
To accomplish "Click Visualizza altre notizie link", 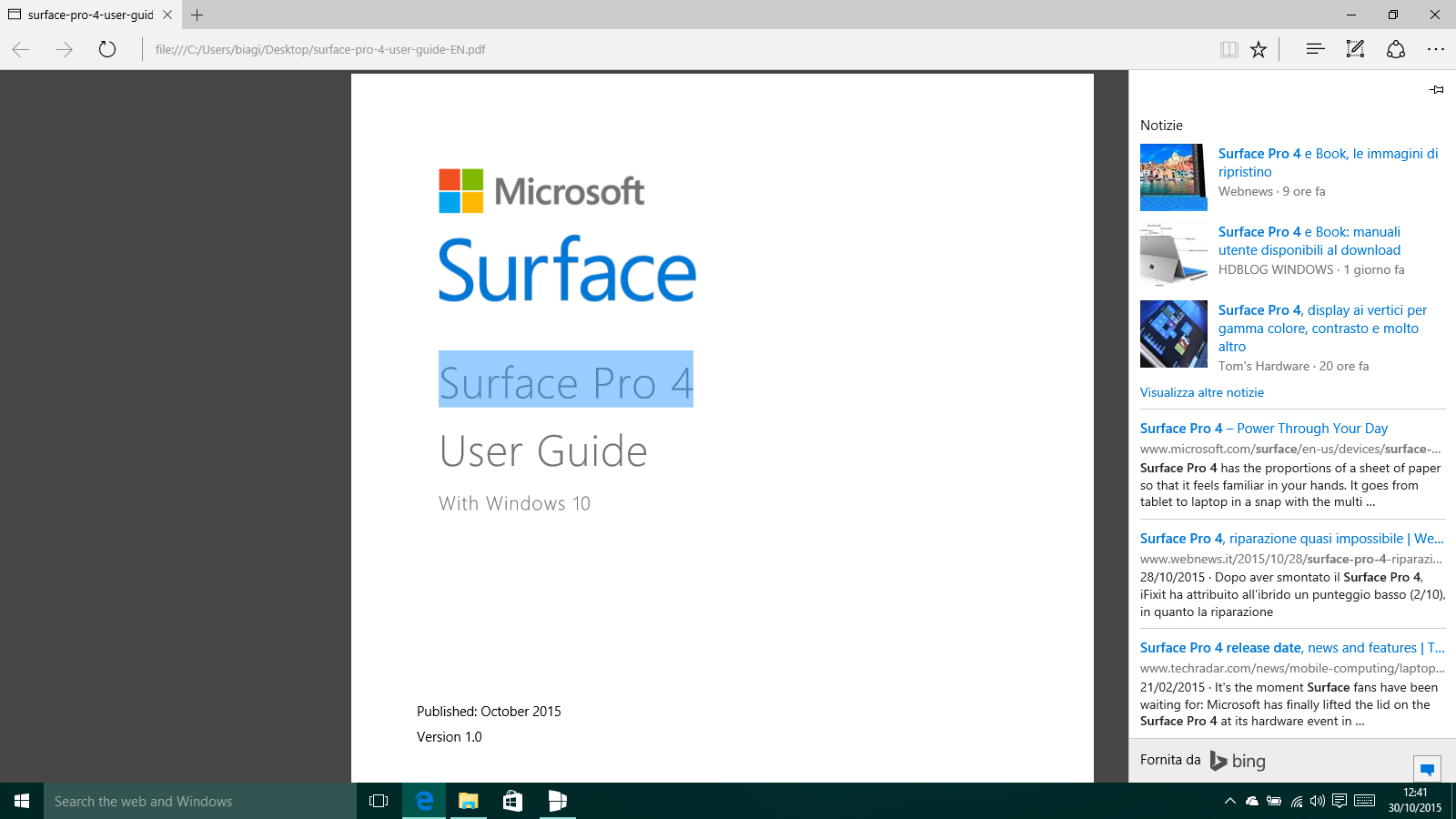I will click(x=1202, y=392).
